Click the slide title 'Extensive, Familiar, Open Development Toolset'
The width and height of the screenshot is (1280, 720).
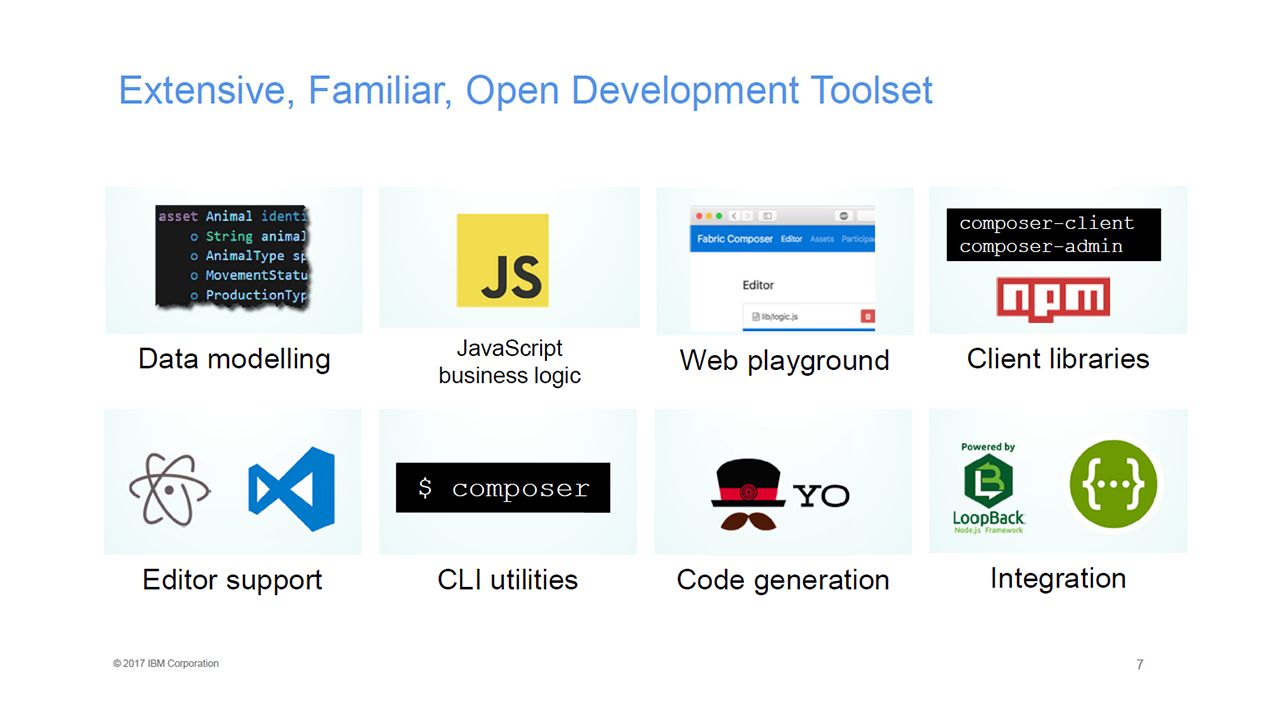pos(526,91)
